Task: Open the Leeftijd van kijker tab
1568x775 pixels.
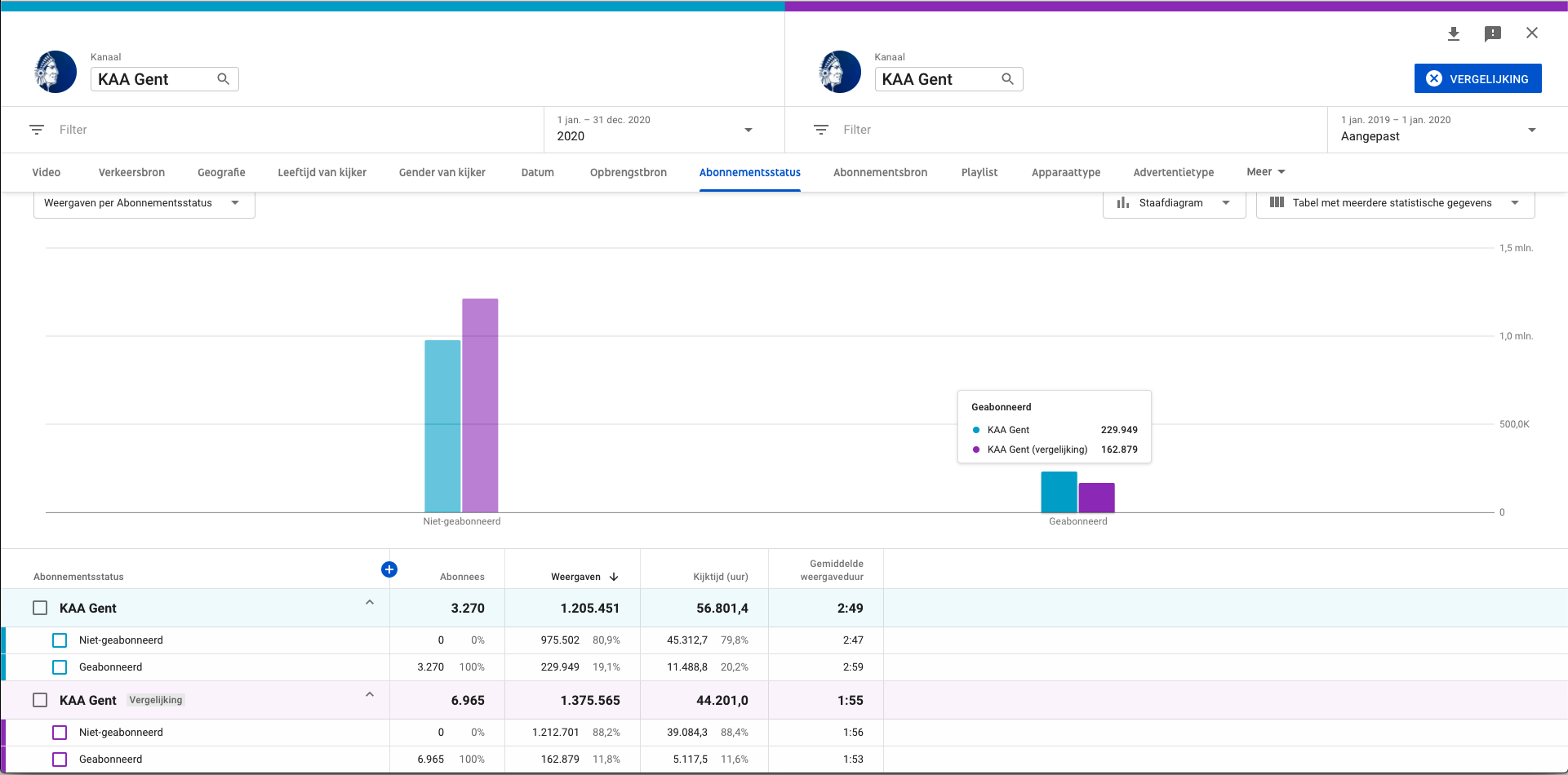Action: pos(322,172)
